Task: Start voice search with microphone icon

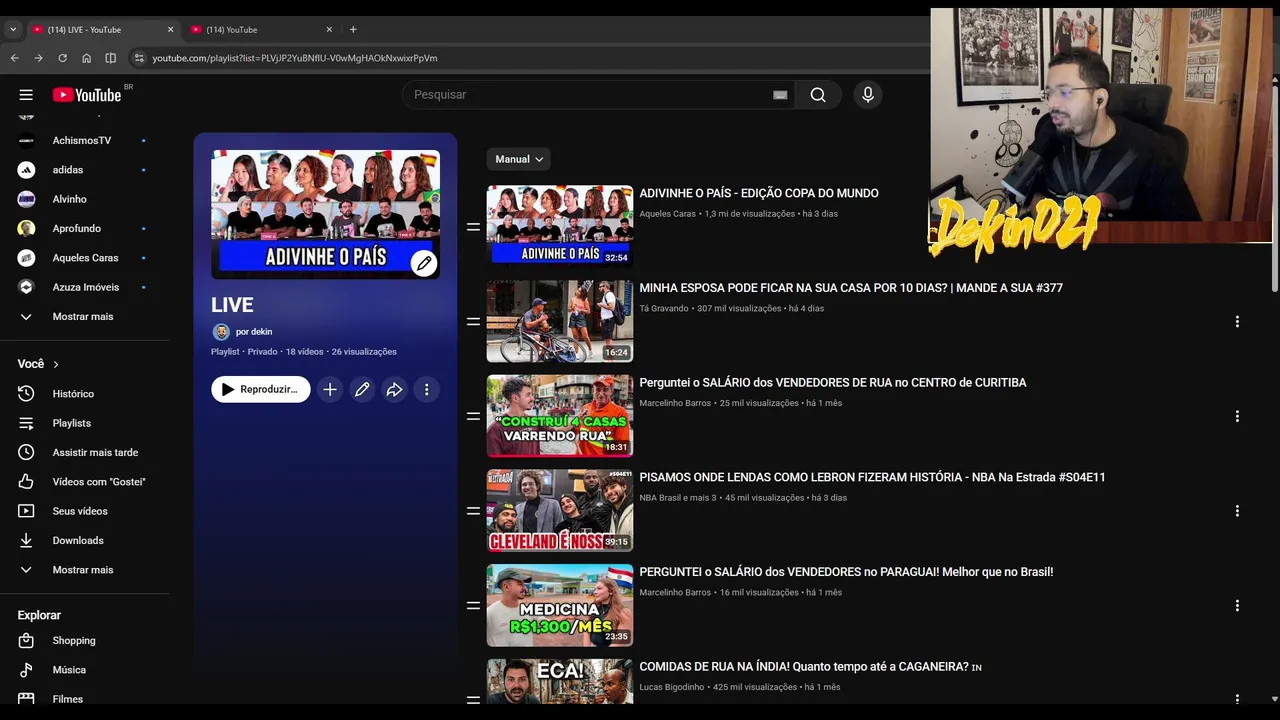Action: [868, 95]
